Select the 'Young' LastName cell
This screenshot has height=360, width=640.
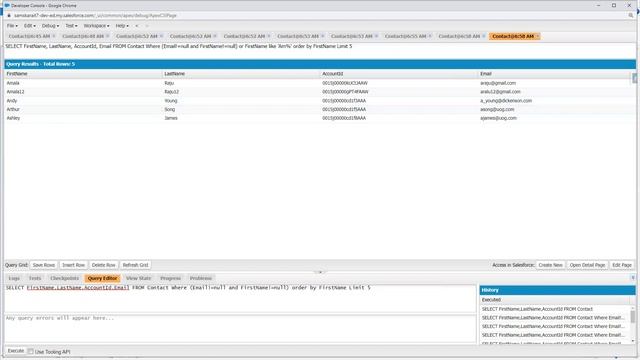pos(241,100)
